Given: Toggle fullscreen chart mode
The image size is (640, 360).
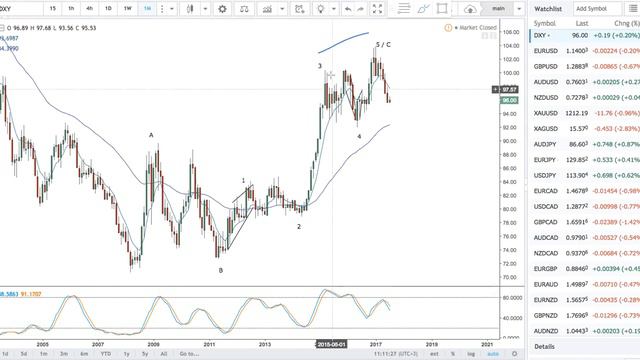Looking at the screenshot, I should click(378, 9).
